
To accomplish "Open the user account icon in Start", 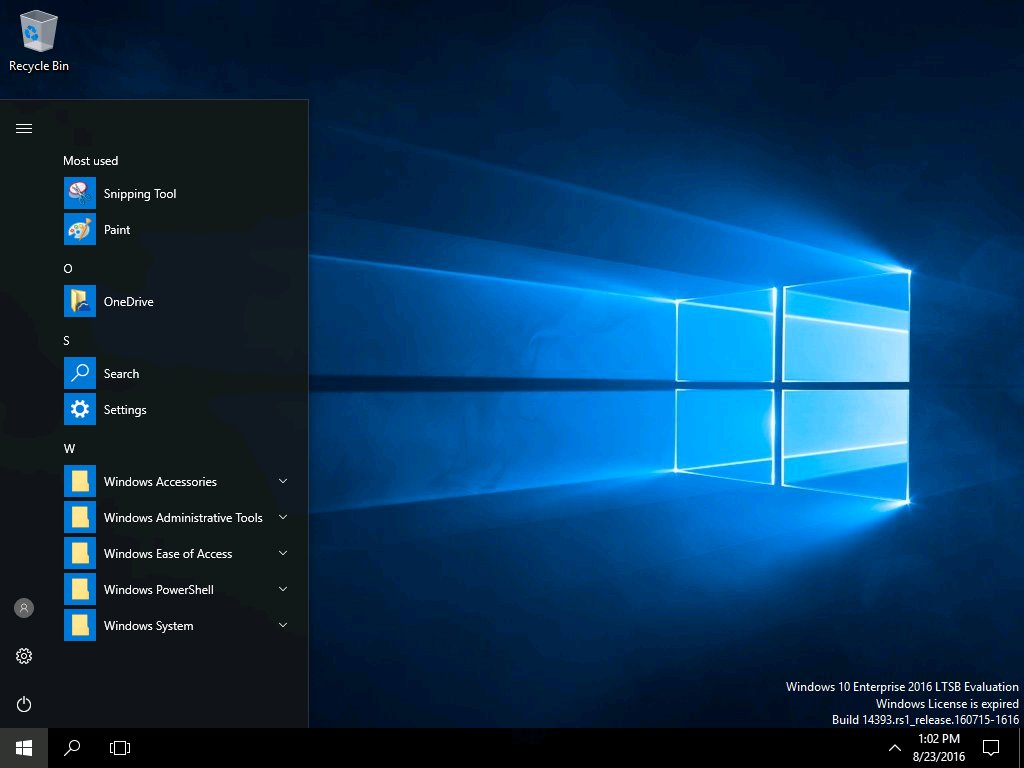I will tap(24, 608).
